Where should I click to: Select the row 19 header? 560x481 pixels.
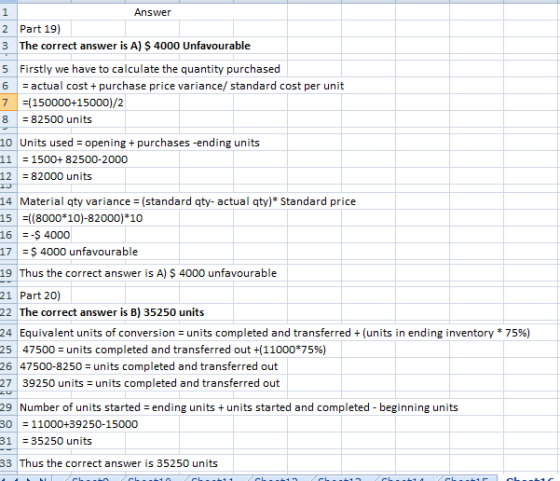click(8, 273)
